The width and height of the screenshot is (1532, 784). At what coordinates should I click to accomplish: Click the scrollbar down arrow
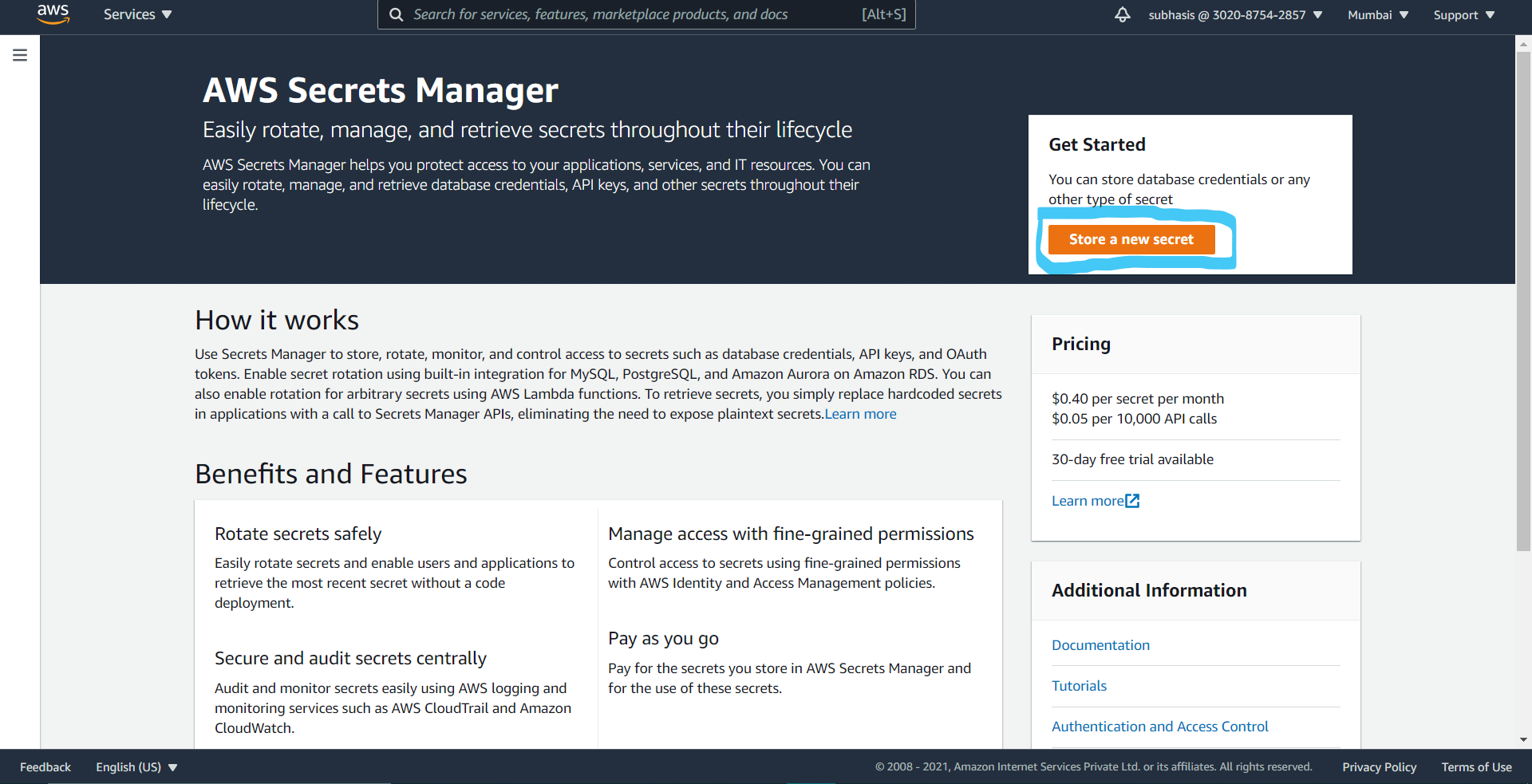1523,739
